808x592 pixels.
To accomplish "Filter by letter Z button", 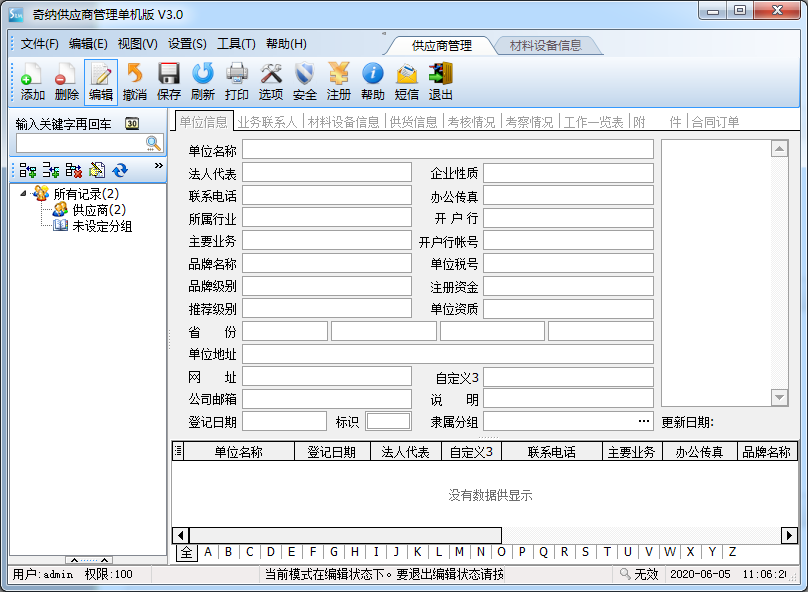I will tap(732, 552).
